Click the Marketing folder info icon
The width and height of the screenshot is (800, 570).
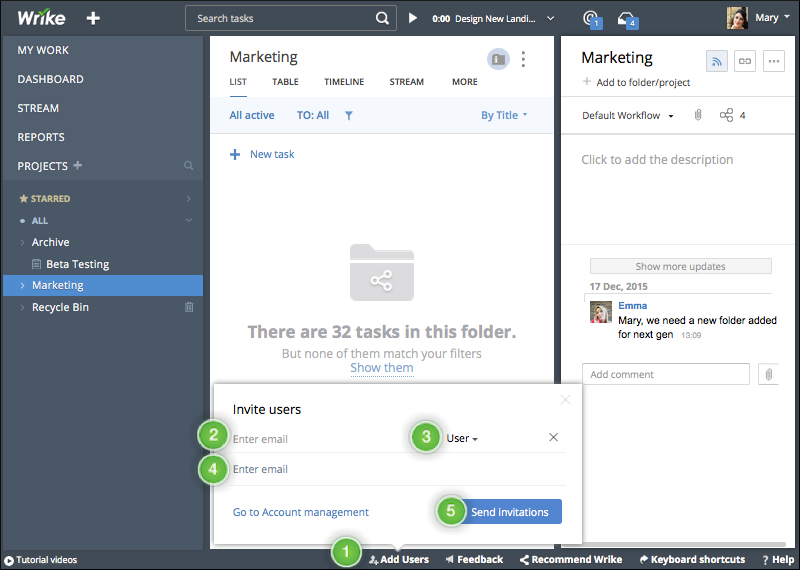(498, 59)
